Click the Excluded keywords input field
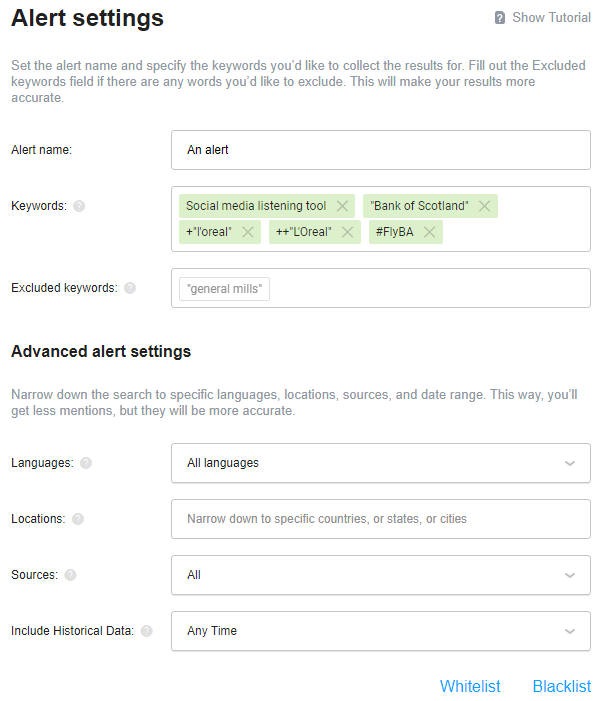The height and width of the screenshot is (701, 598). point(381,288)
